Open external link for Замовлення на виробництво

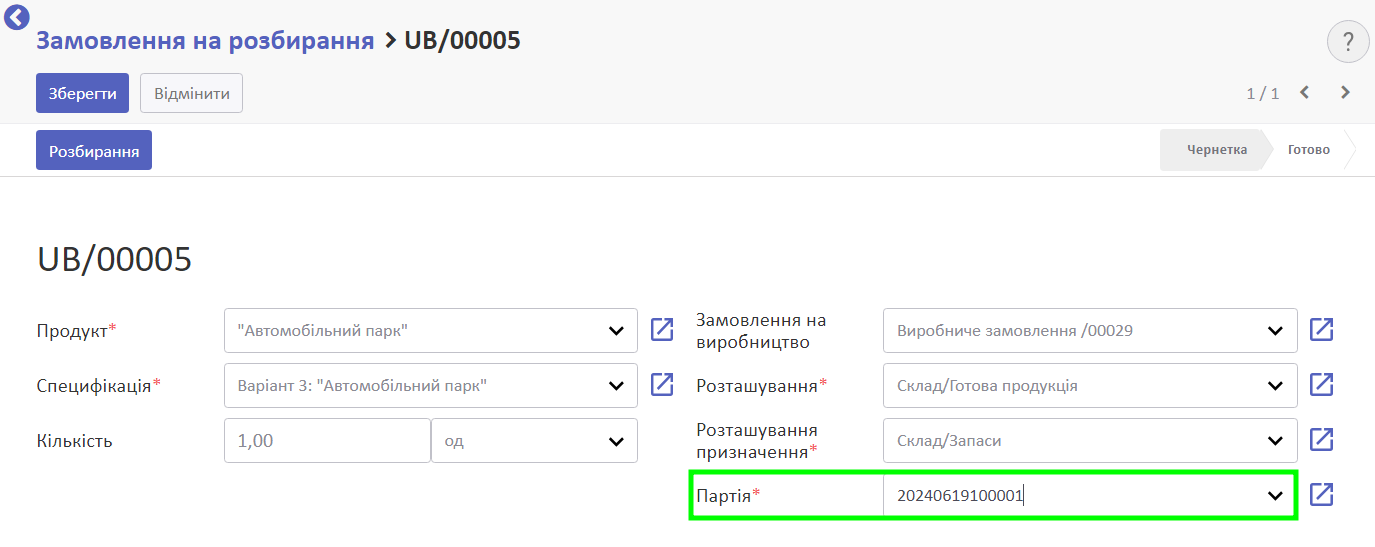click(x=1322, y=330)
